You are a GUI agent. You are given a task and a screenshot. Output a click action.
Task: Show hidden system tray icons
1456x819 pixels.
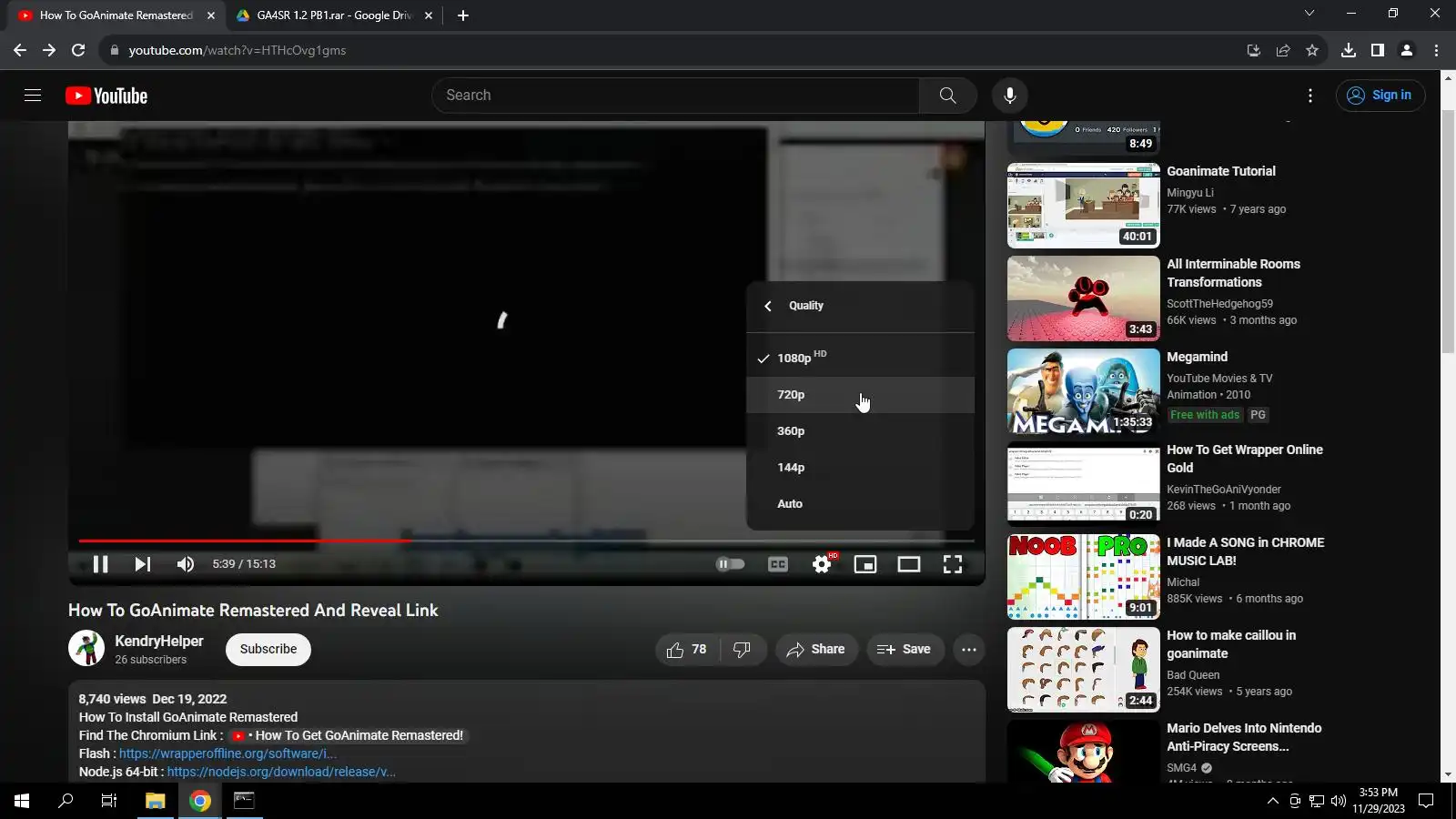pyautogui.click(x=1272, y=801)
